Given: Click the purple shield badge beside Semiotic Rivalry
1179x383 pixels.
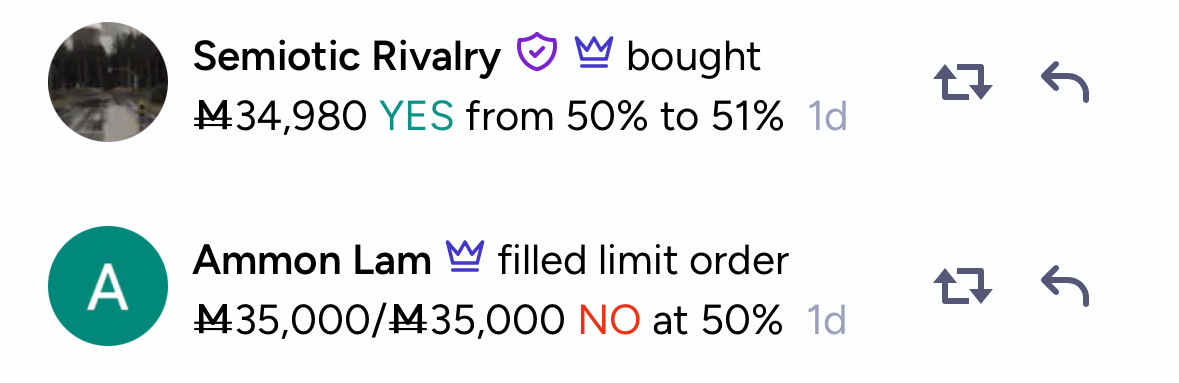Looking at the screenshot, I should click(537, 53).
